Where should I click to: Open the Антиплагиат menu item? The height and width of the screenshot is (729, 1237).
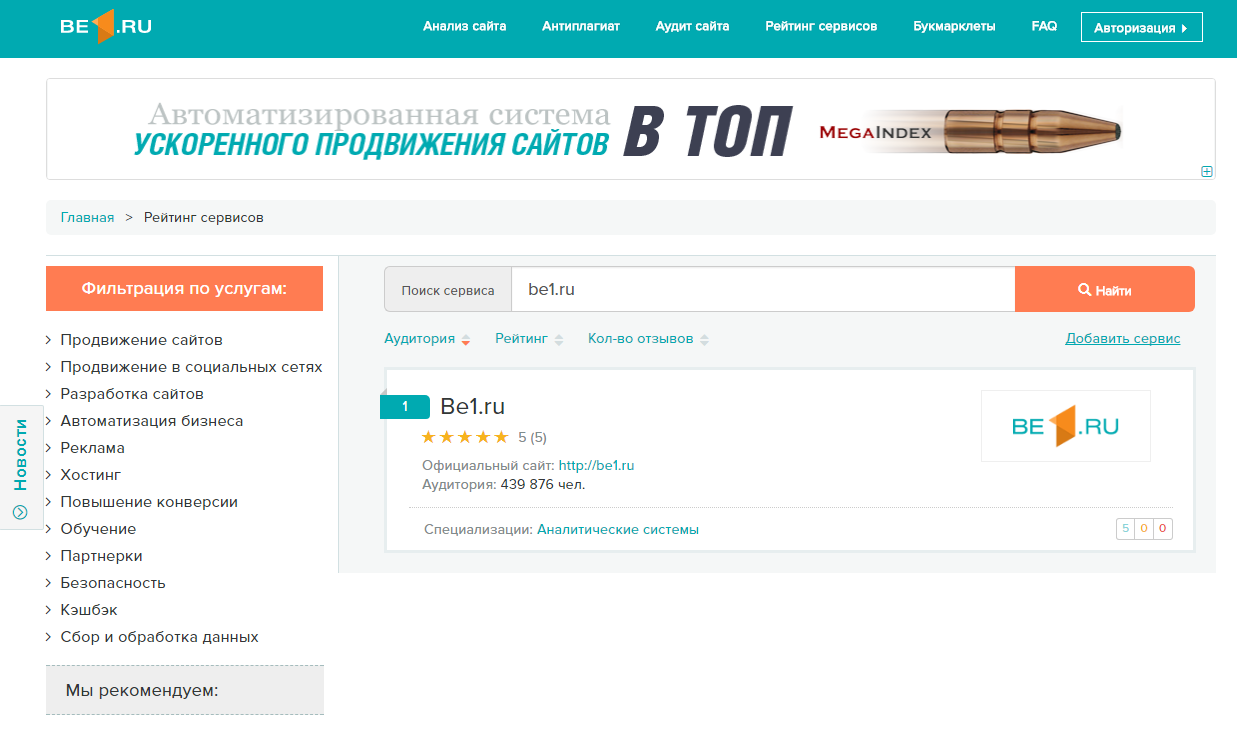pyautogui.click(x=580, y=26)
